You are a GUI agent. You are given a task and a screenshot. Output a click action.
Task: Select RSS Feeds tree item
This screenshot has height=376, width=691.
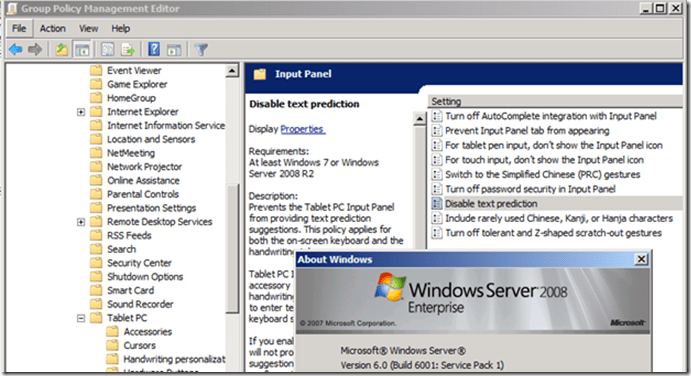tap(129, 235)
